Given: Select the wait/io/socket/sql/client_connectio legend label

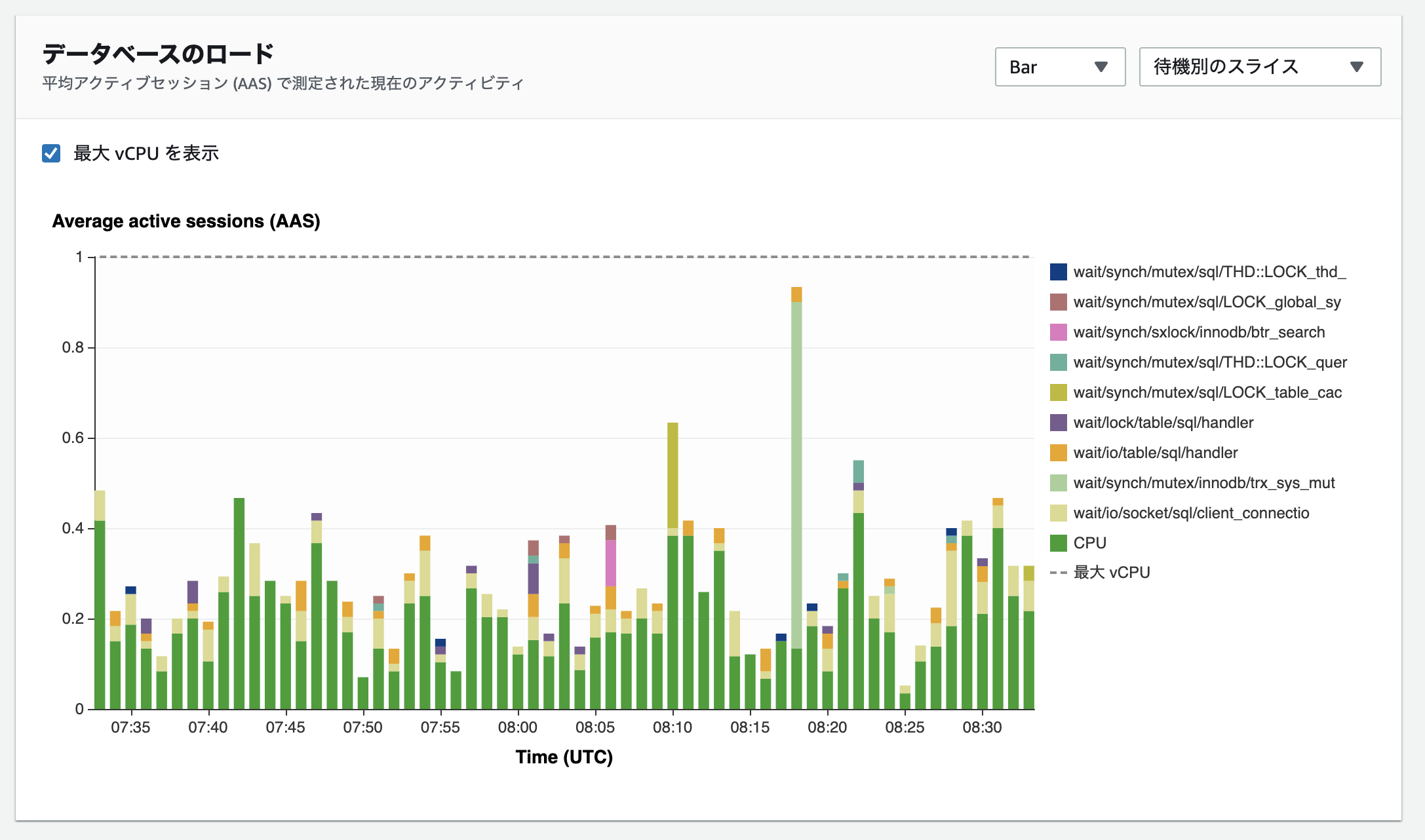Looking at the screenshot, I should point(1190,513).
